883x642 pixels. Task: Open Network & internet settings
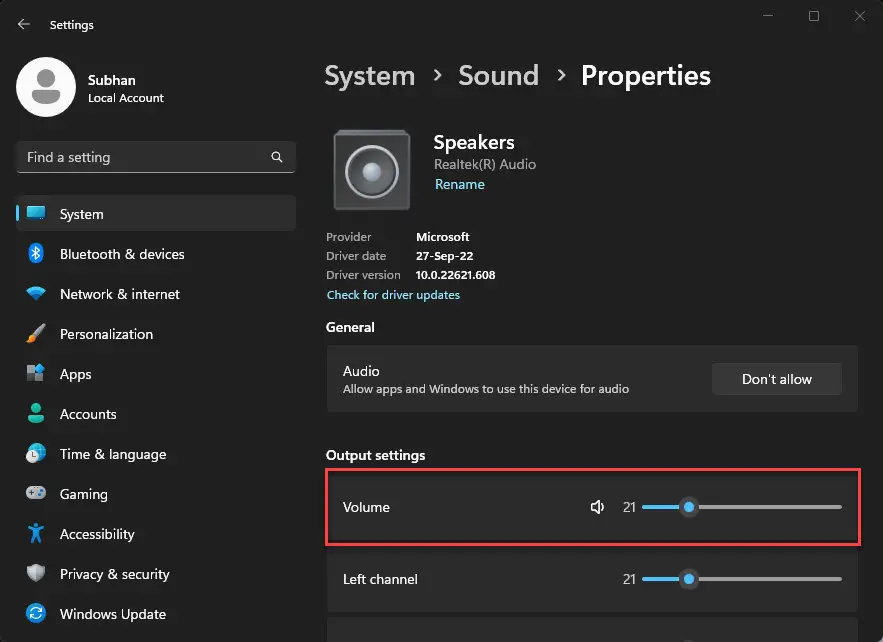click(119, 293)
